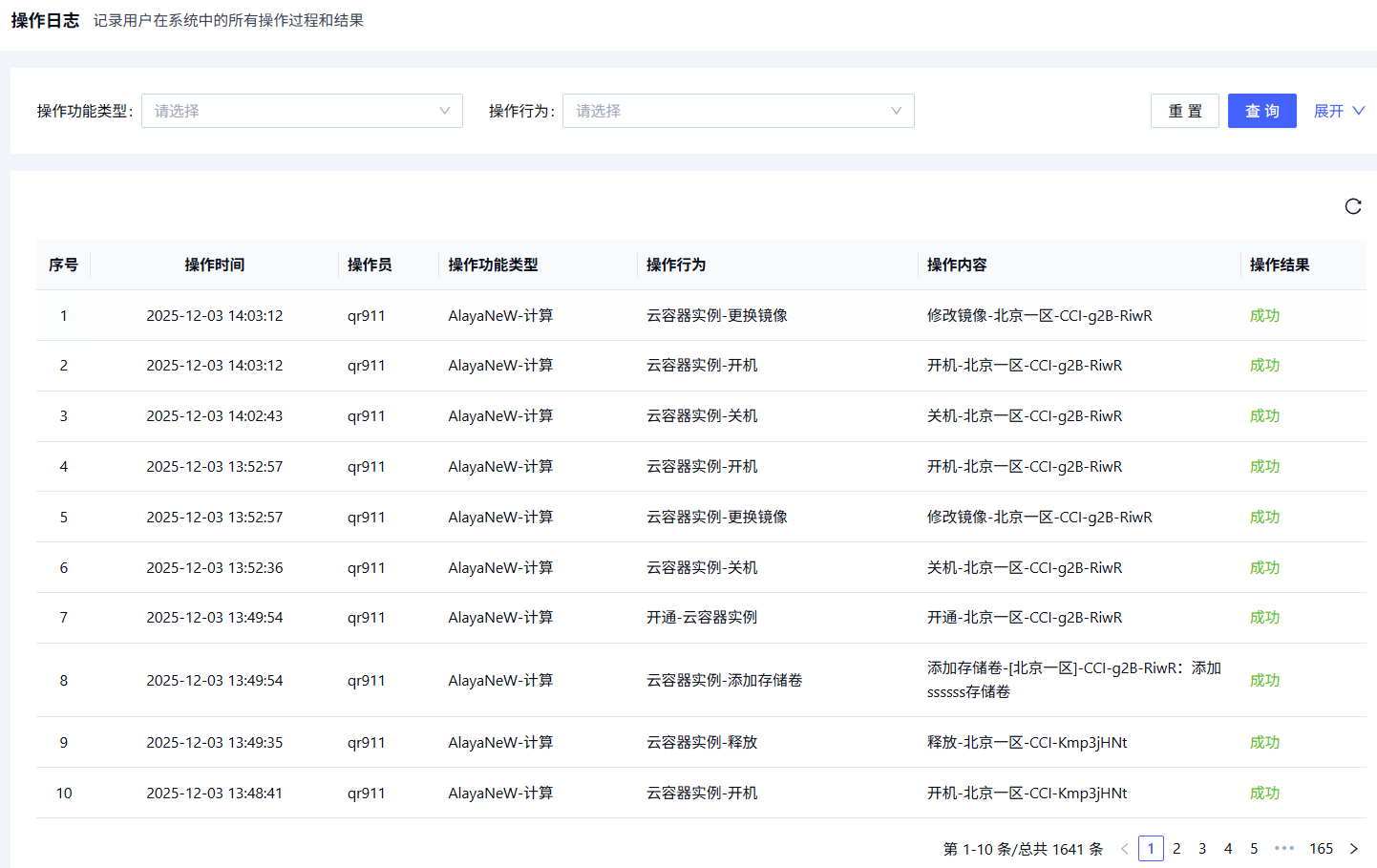Click the pagination ellipsis jump icon
The width and height of the screenshot is (1377, 868).
1284,848
